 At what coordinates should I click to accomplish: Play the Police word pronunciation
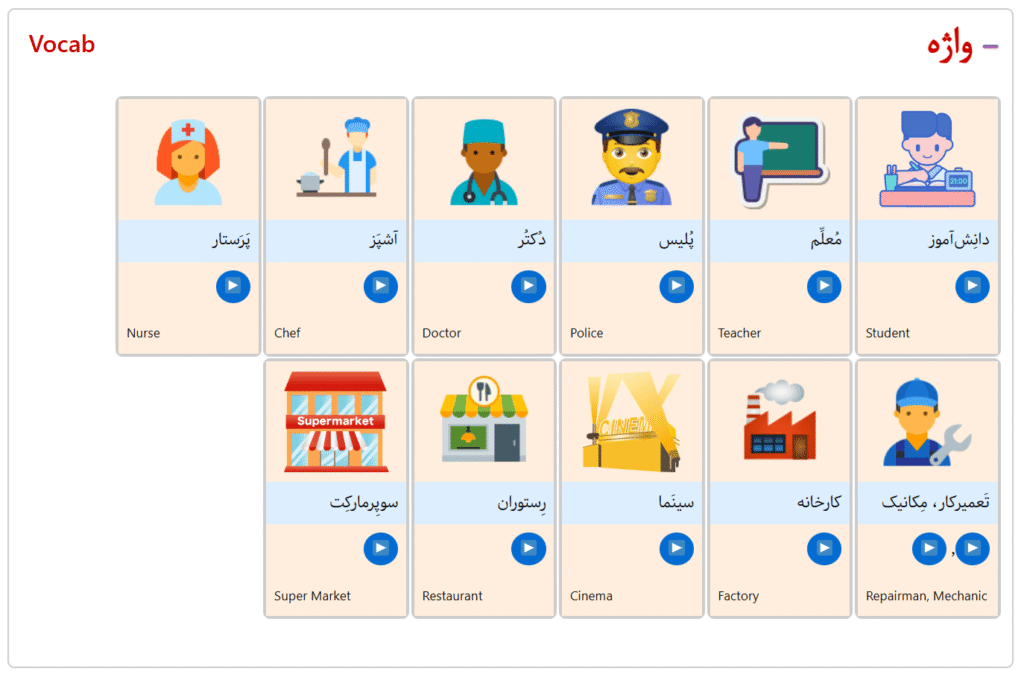pyautogui.click(x=676, y=287)
